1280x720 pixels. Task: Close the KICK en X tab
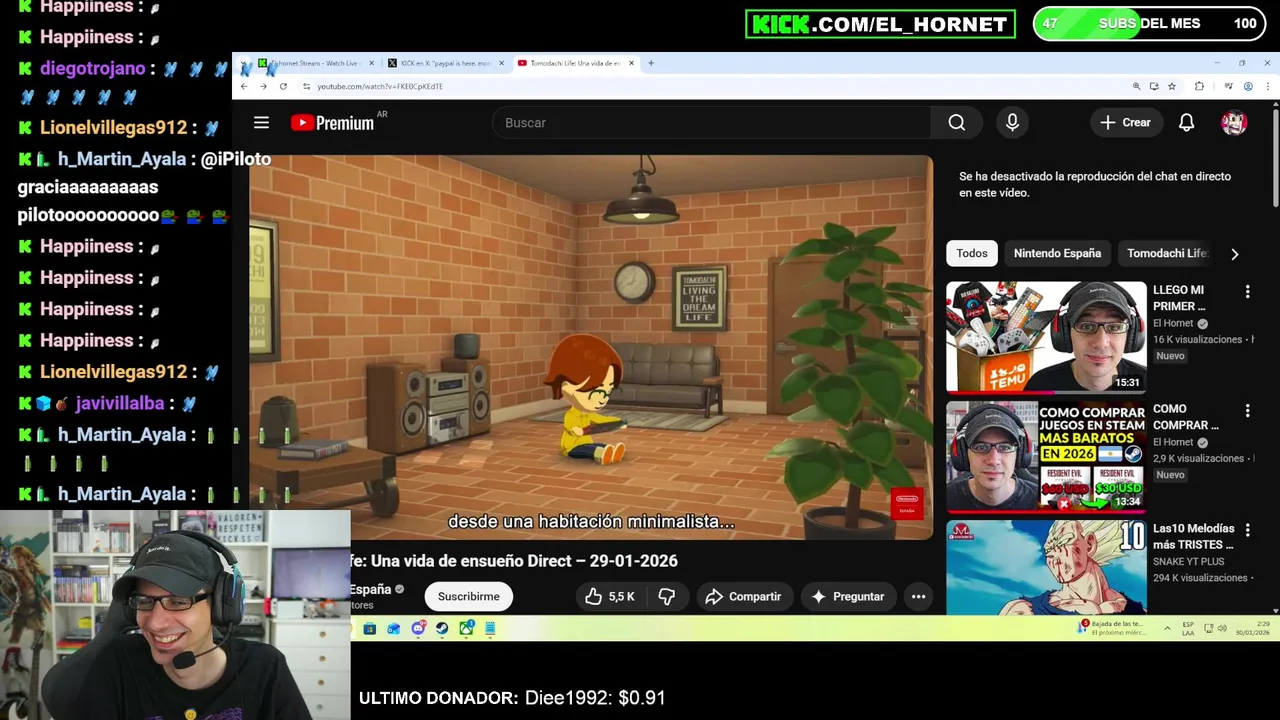[x=501, y=63]
